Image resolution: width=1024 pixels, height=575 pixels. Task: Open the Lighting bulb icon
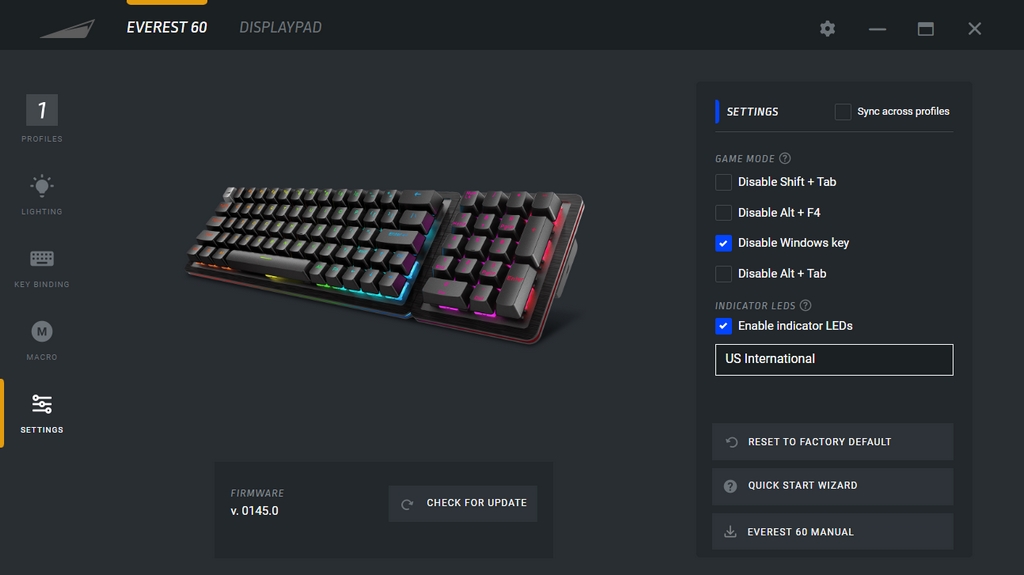(x=42, y=186)
